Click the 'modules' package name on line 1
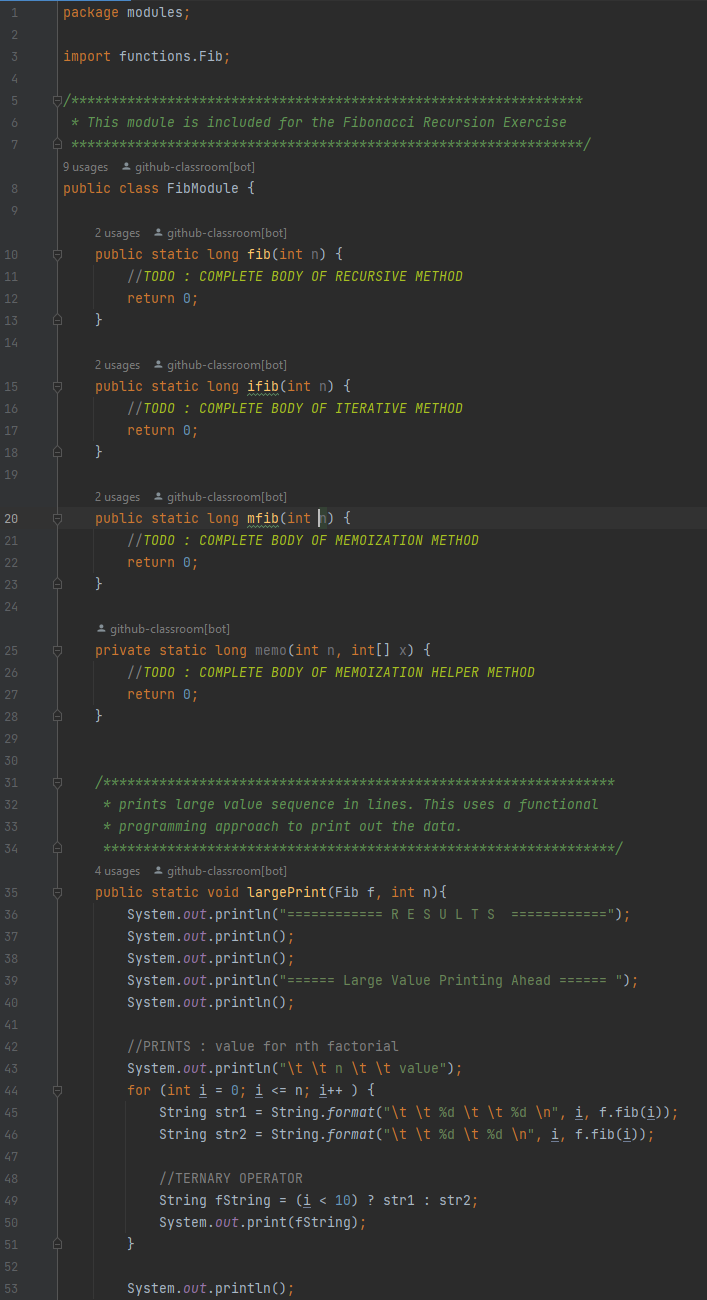 [155, 12]
